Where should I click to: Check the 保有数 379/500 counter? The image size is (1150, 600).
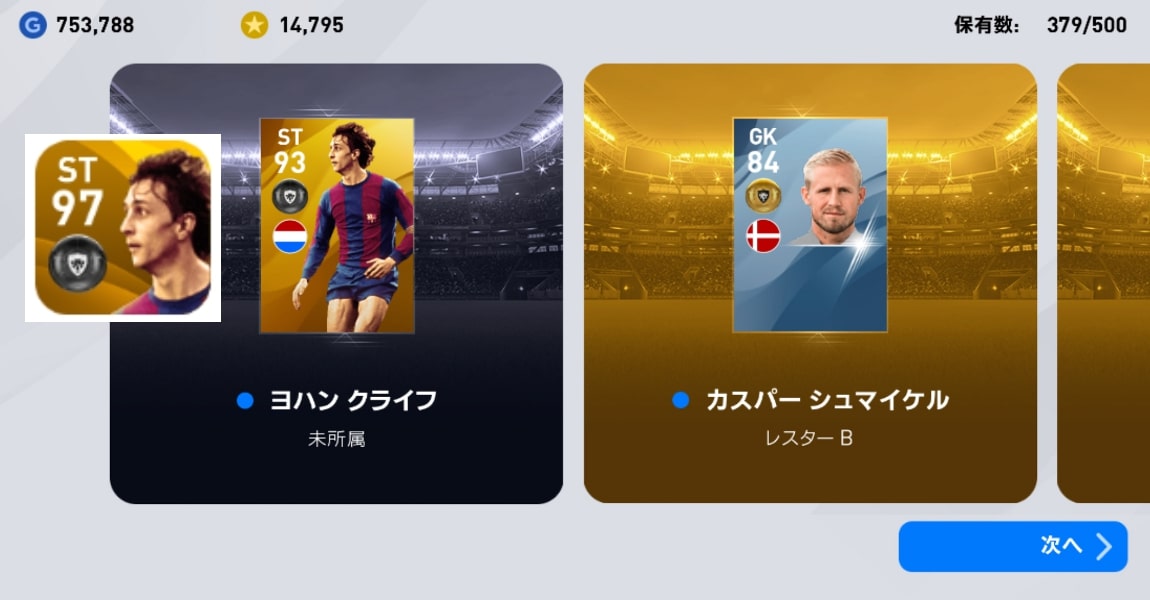point(1040,25)
